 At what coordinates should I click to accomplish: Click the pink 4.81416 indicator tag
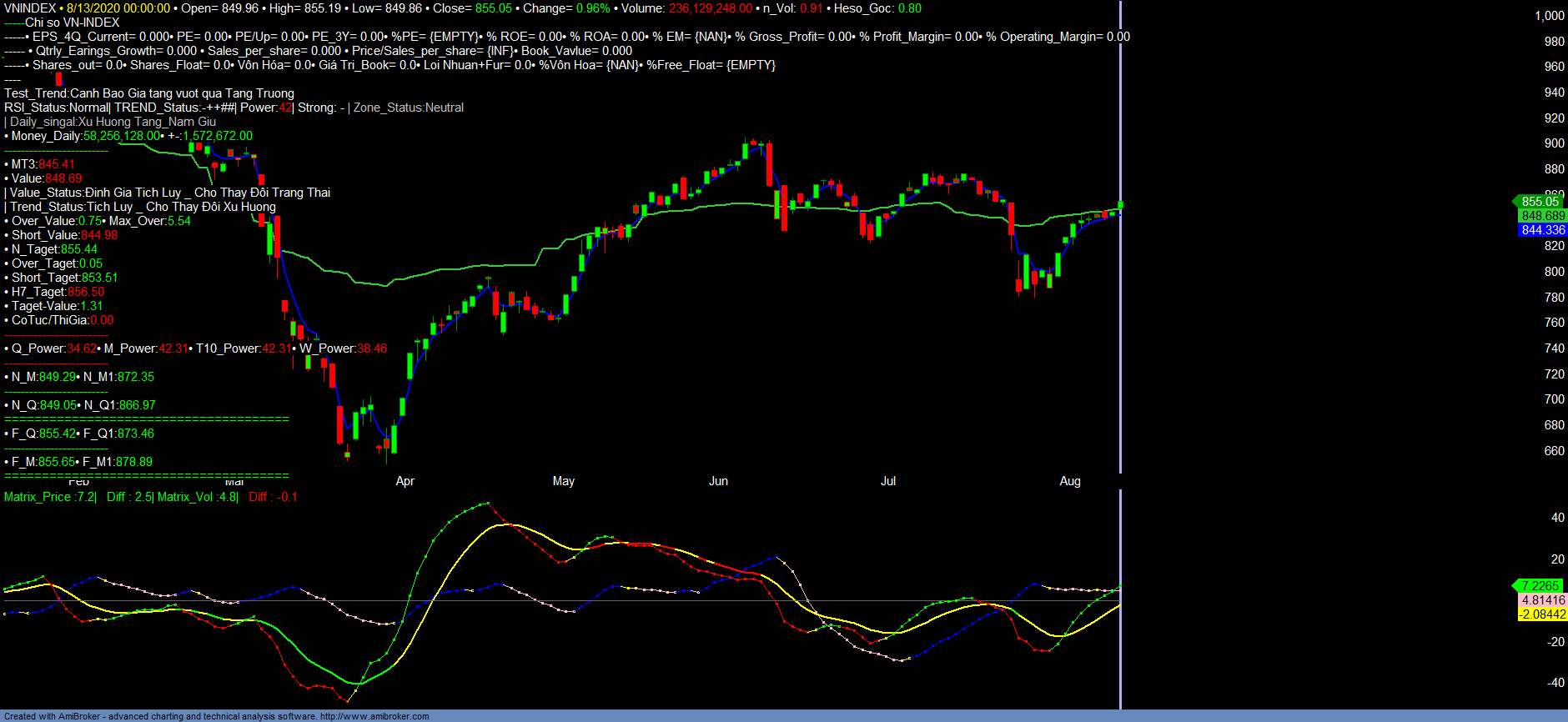1542,600
